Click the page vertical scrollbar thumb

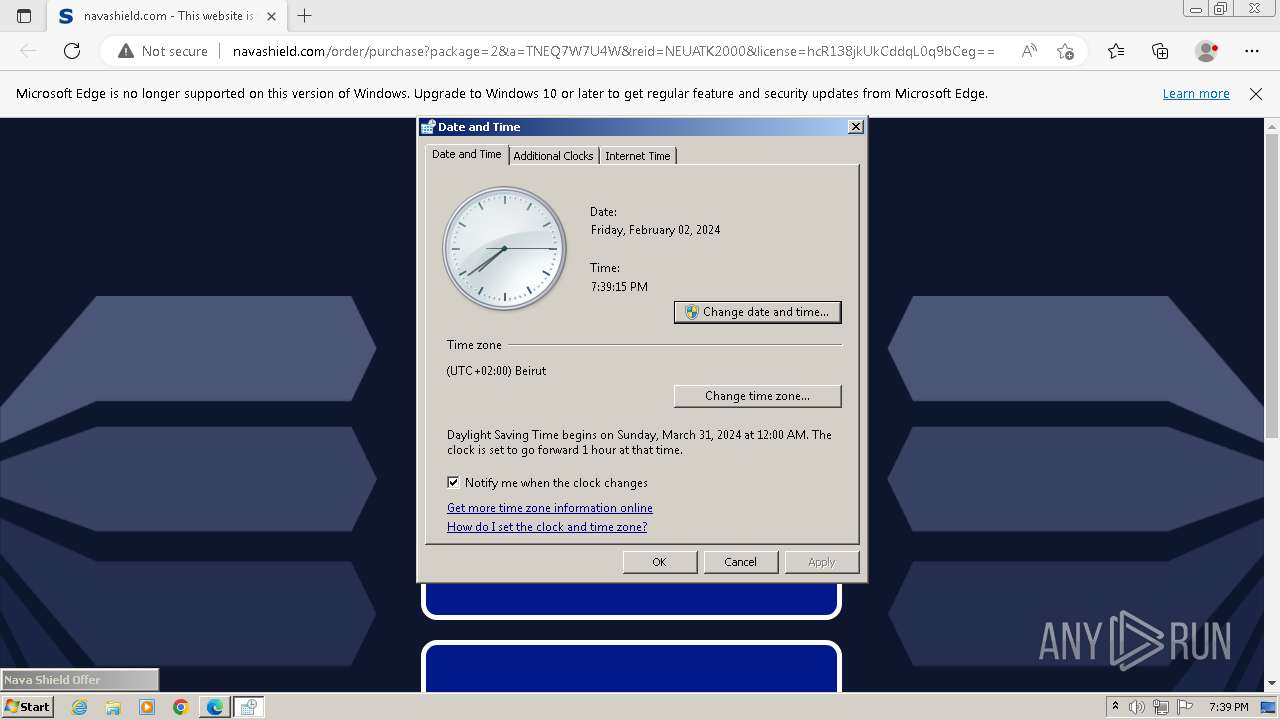coord(1272,285)
